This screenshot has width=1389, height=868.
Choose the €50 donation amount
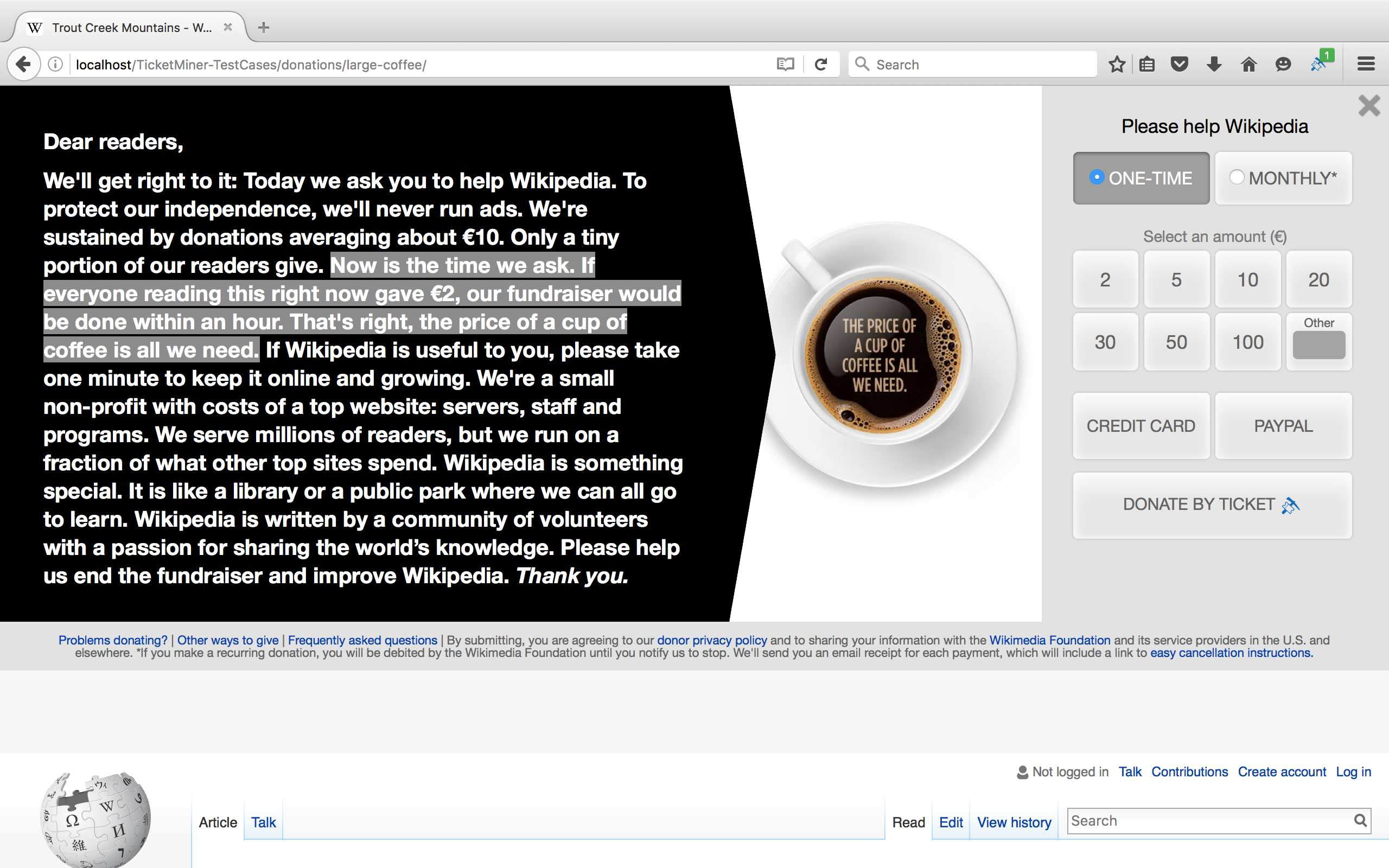[x=1176, y=342]
